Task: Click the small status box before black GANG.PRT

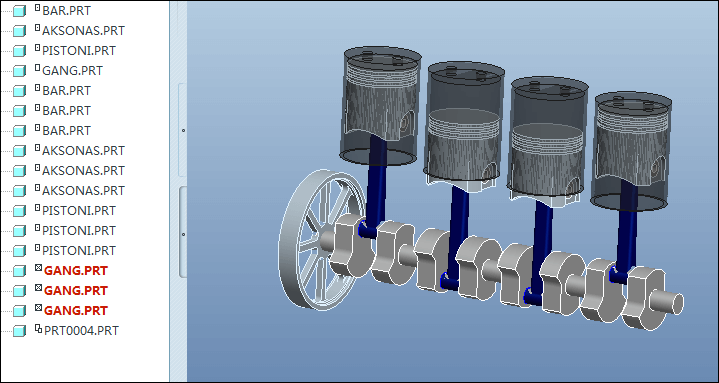Action: 38,68
